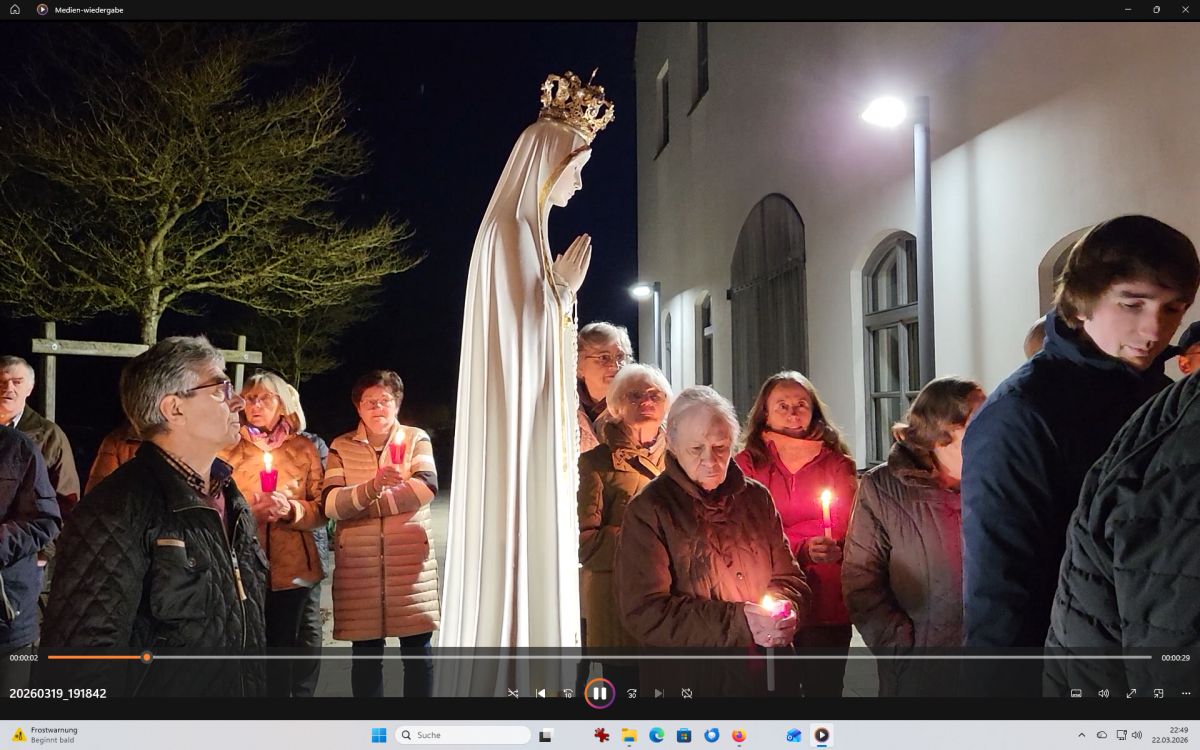Click the home icon in title bar
Image resolution: width=1200 pixels, height=750 pixels.
coord(15,9)
